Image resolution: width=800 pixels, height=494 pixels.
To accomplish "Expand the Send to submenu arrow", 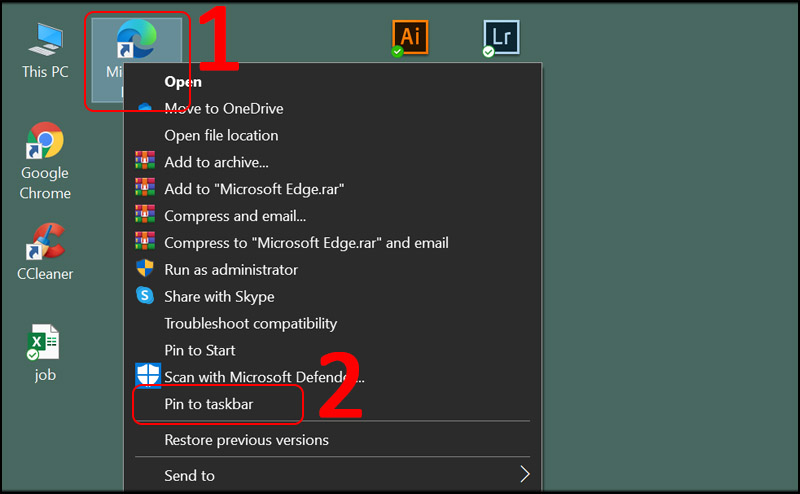I will tap(524, 475).
